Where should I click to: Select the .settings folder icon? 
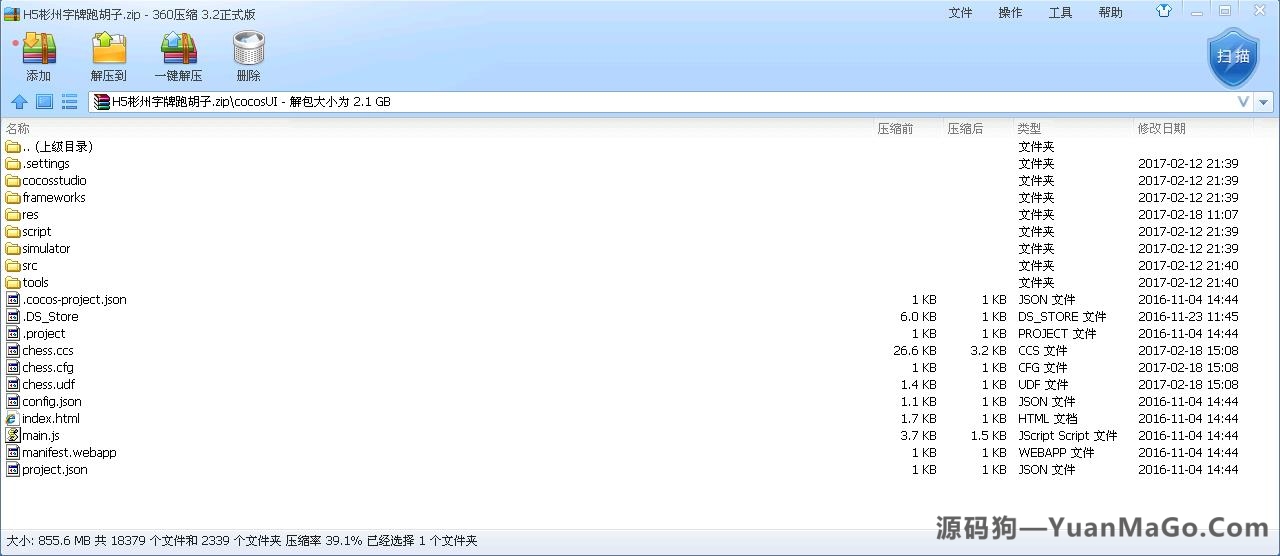tap(13, 163)
